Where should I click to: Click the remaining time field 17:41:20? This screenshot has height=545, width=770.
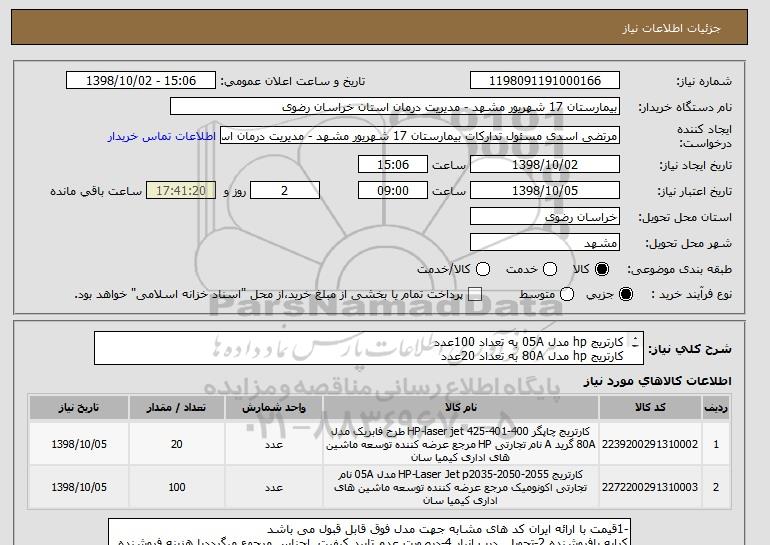(181, 191)
